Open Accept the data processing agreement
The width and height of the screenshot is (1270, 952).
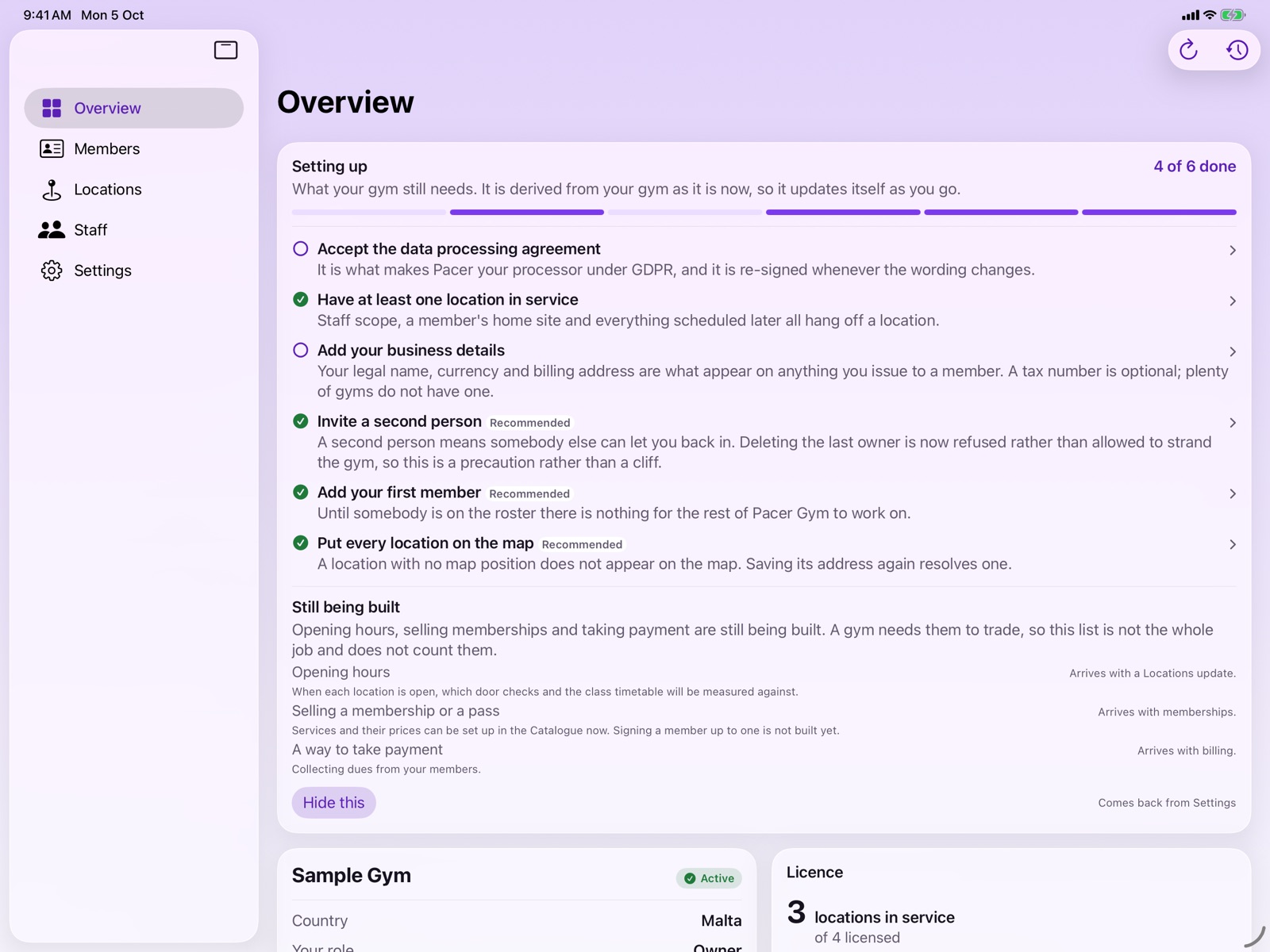(764, 259)
